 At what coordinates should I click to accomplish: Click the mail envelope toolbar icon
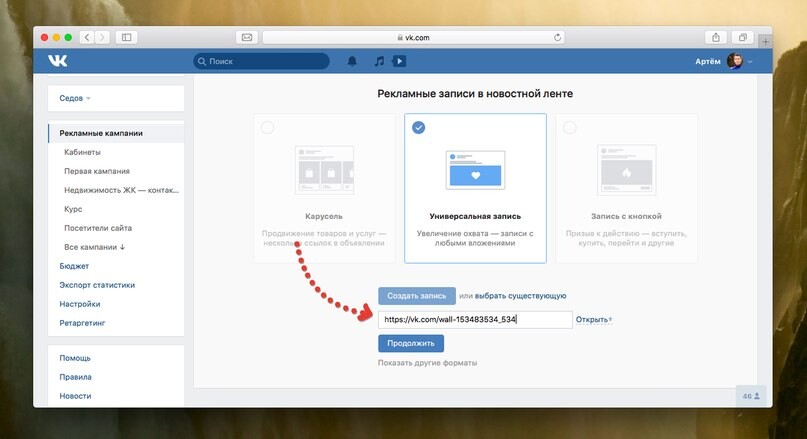247,37
